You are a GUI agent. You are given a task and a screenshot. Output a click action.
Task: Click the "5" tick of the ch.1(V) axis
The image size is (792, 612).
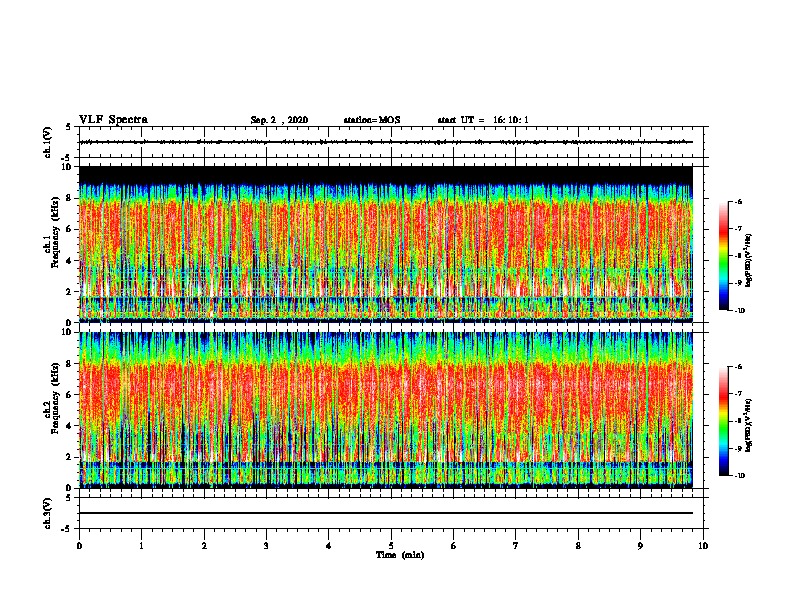point(69,127)
